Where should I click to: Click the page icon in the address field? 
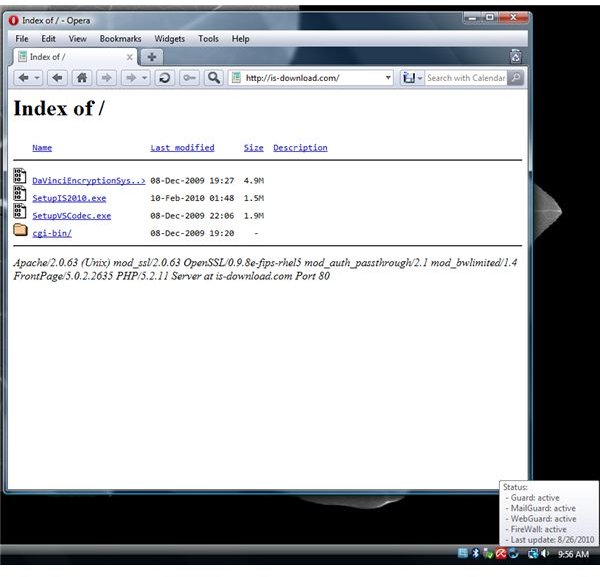click(236, 78)
